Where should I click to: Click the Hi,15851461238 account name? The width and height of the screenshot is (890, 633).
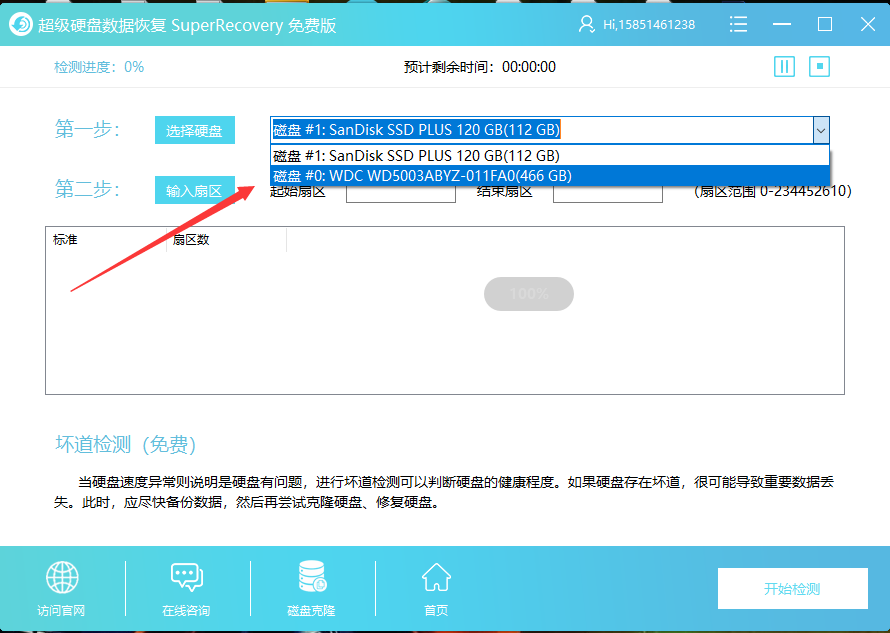[649, 24]
